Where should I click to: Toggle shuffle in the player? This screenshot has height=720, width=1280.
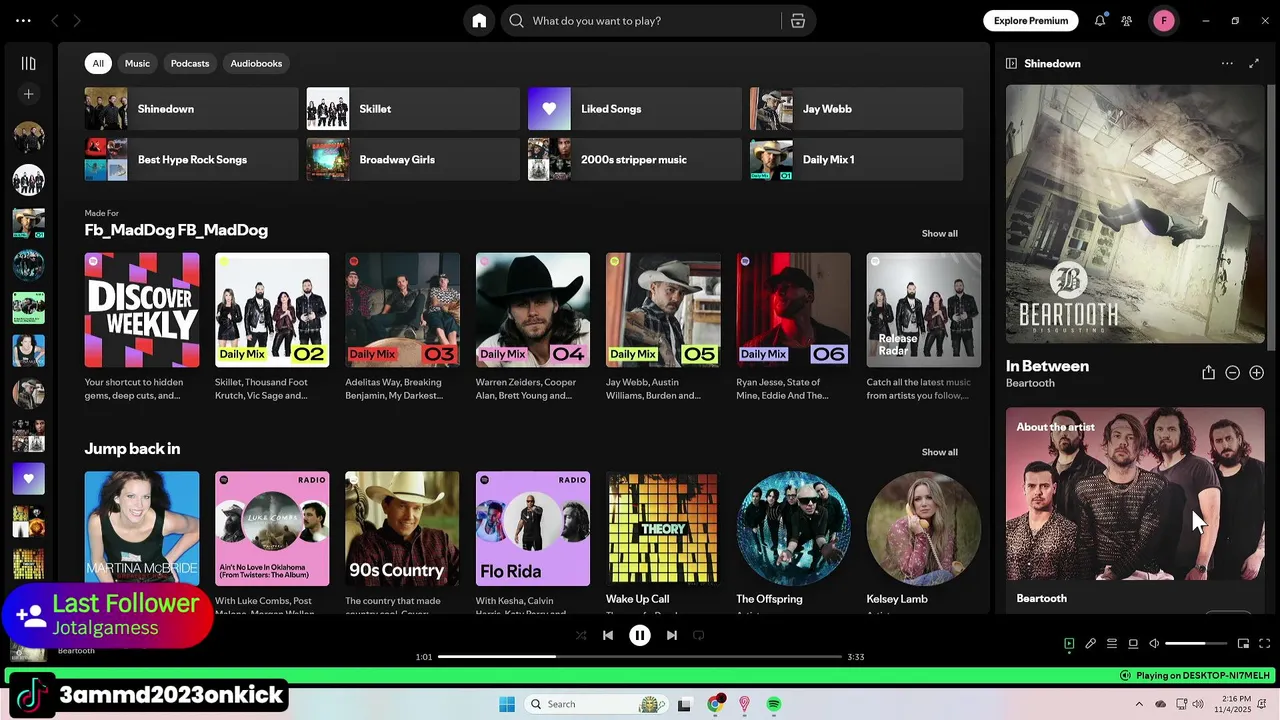click(581, 635)
